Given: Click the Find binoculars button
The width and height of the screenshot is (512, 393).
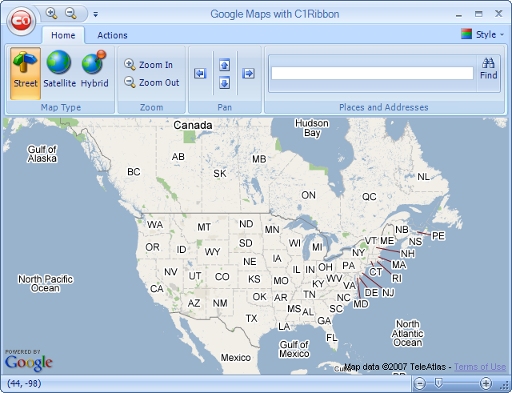Looking at the screenshot, I should coord(488,69).
